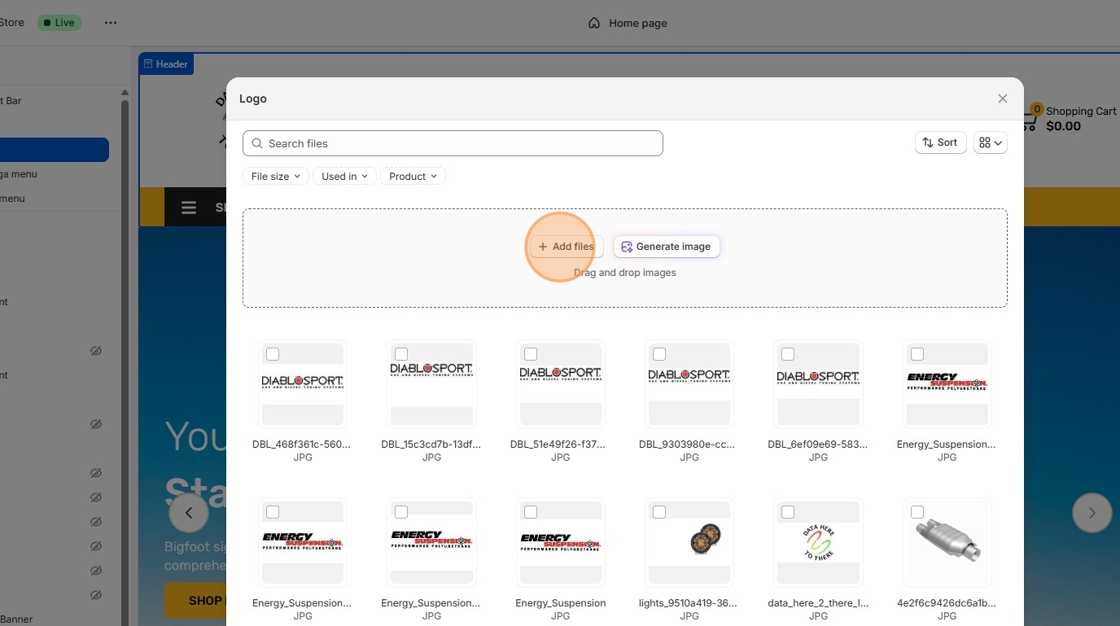Go to next slide arrow
This screenshot has width=1120, height=626.
1091,512
